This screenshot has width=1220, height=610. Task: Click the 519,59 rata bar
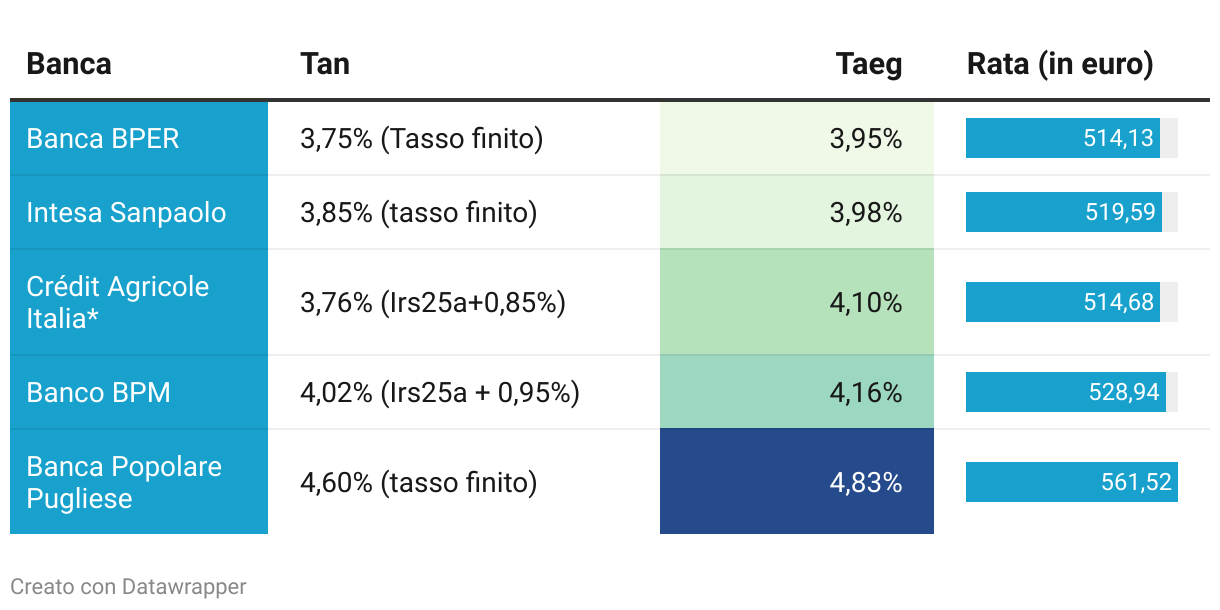[x=1064, y=212]
